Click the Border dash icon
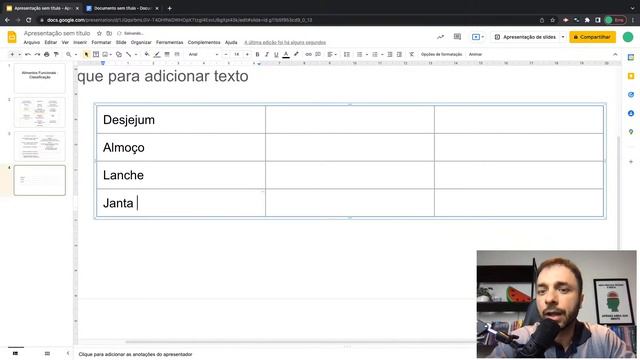Viewport: 640px width, 360px height. point(177,54)
